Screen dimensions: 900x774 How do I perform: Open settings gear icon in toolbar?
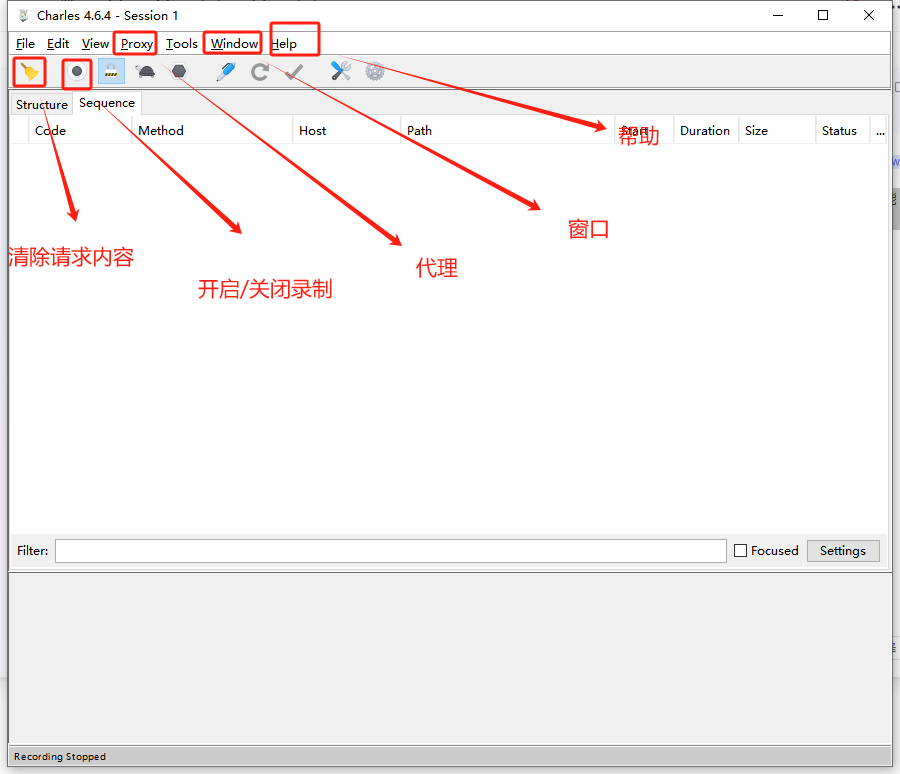coord(375,72)
